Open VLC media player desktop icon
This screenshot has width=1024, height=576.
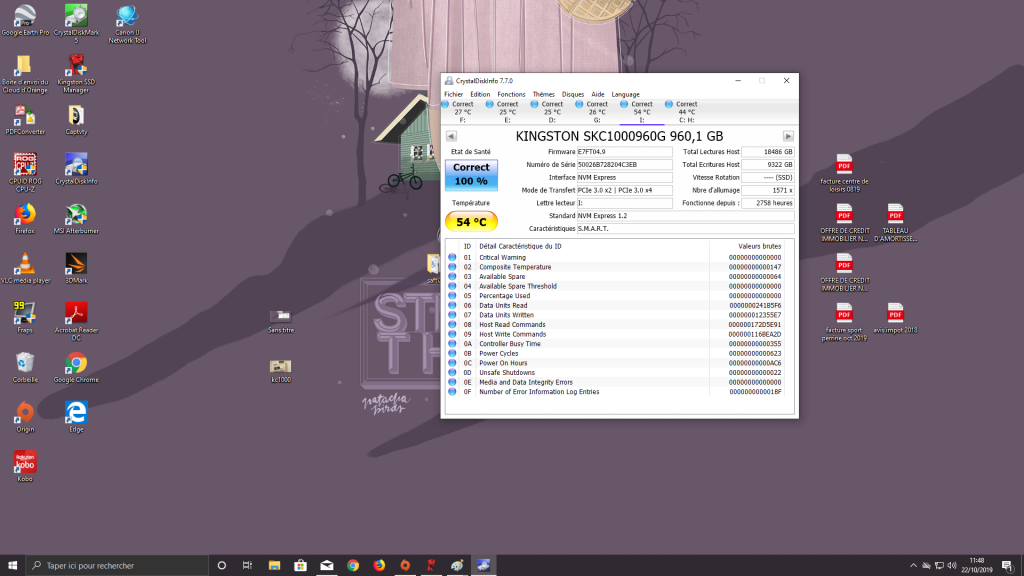coord(25,268)
